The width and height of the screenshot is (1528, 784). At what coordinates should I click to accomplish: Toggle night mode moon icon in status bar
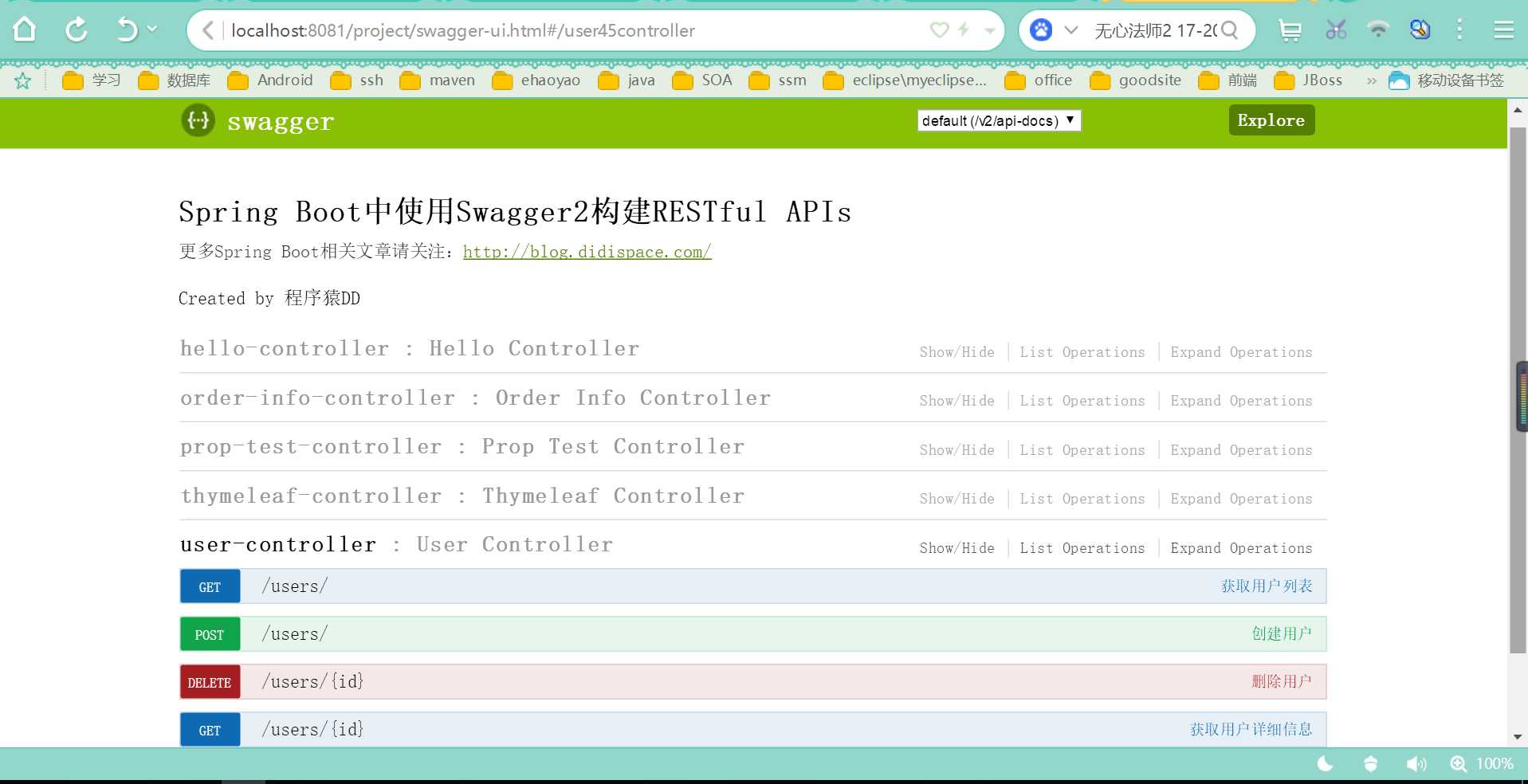pos(1325,764)
